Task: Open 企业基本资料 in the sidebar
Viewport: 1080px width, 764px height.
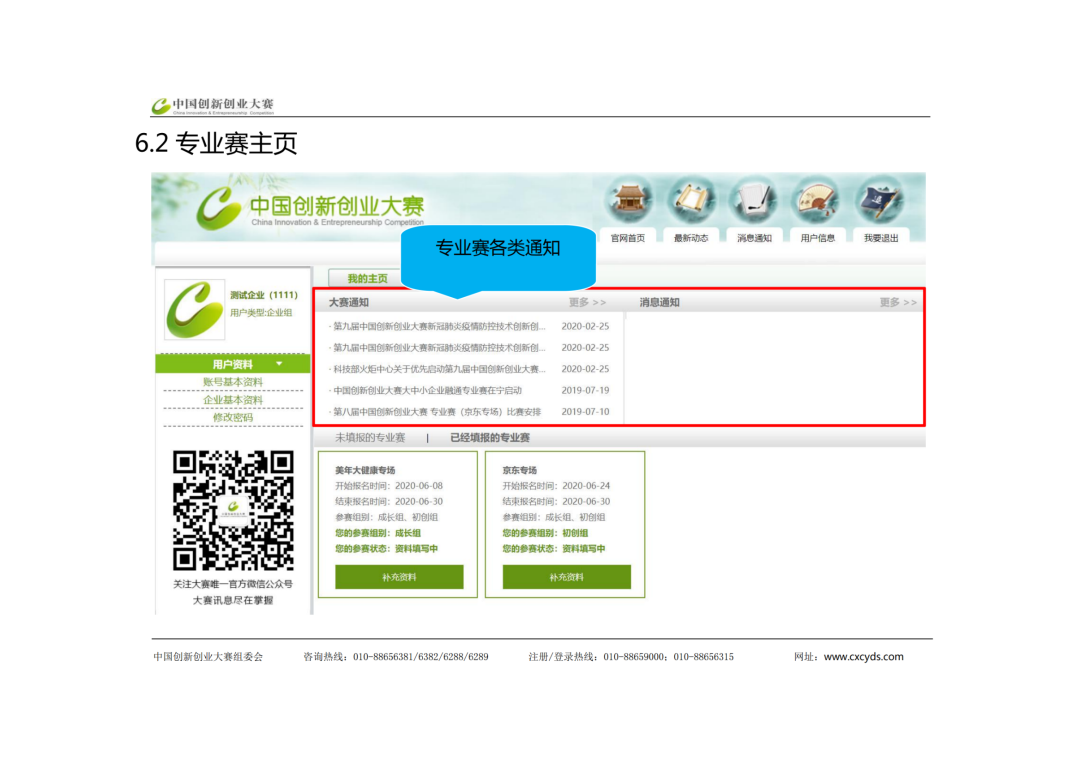Action: click(x=233, y=400)
